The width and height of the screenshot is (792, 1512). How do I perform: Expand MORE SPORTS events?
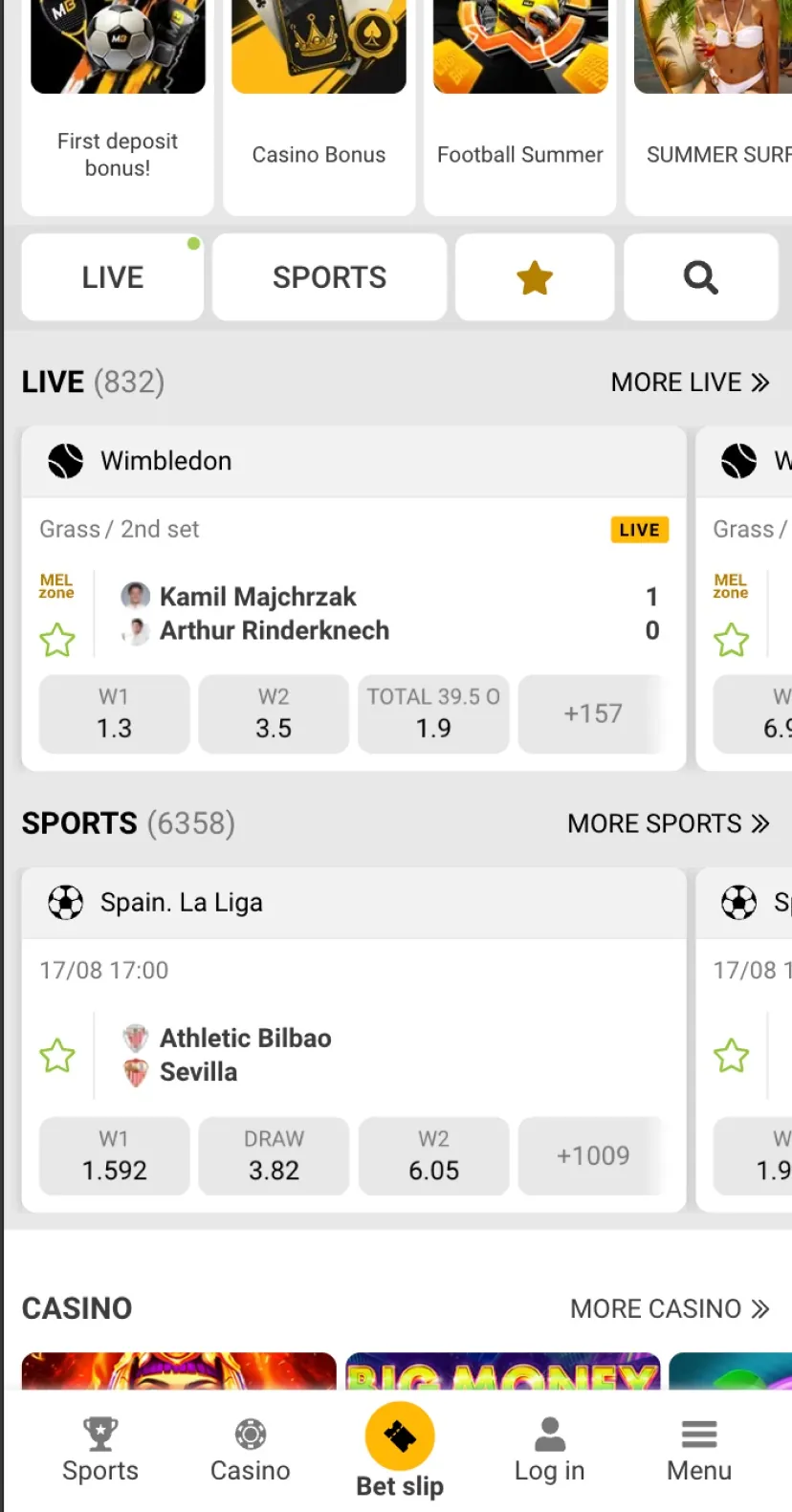pos(668,823)
